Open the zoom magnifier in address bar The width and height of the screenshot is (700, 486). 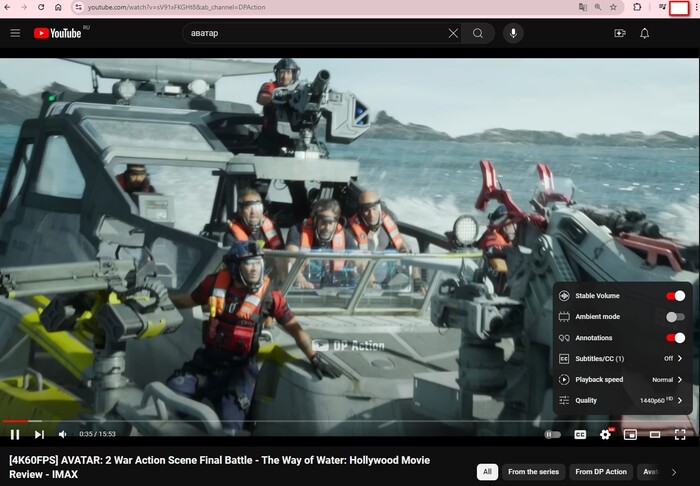coord(598,7)
